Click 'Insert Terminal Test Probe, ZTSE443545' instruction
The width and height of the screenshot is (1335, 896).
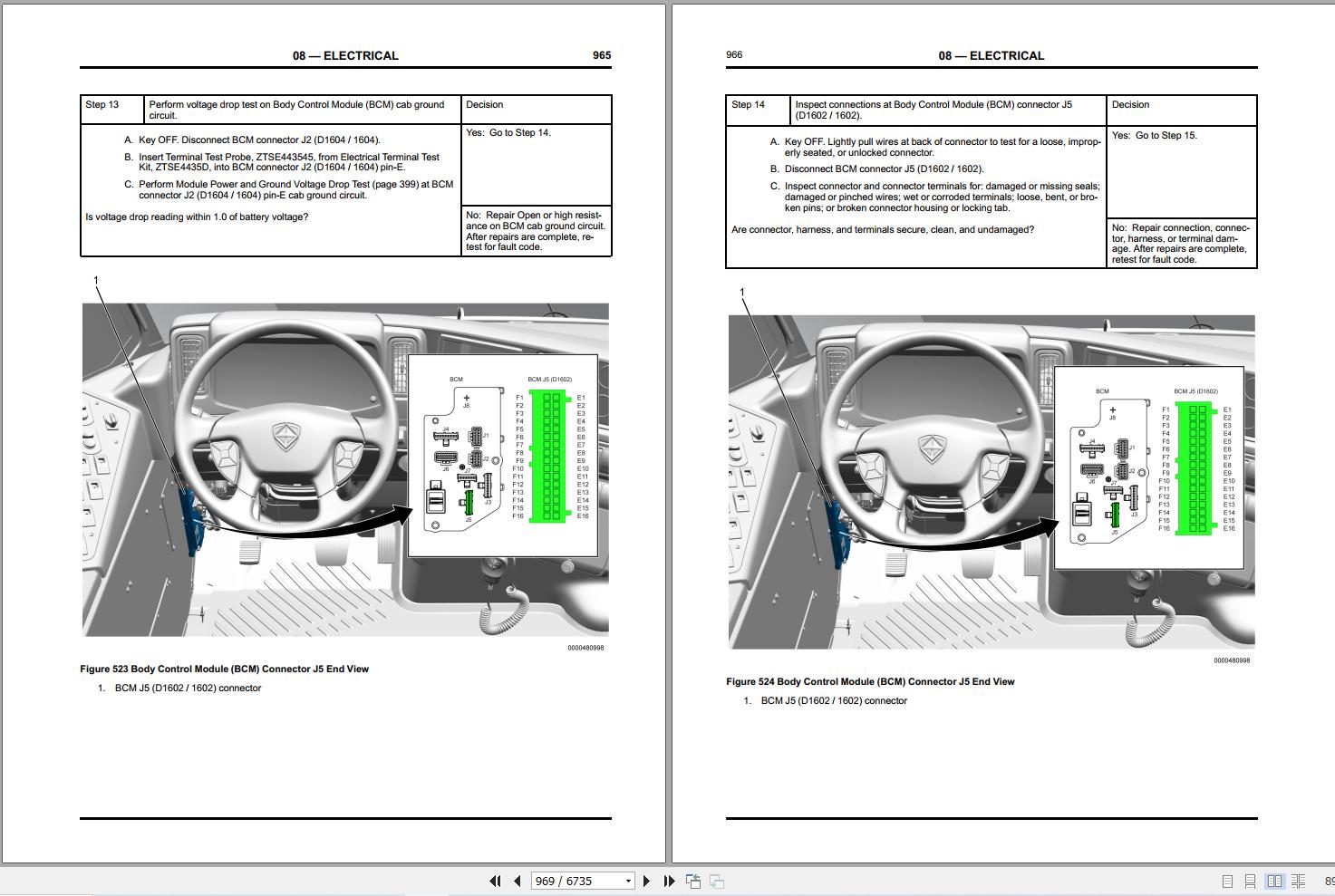tap(289, 162)
